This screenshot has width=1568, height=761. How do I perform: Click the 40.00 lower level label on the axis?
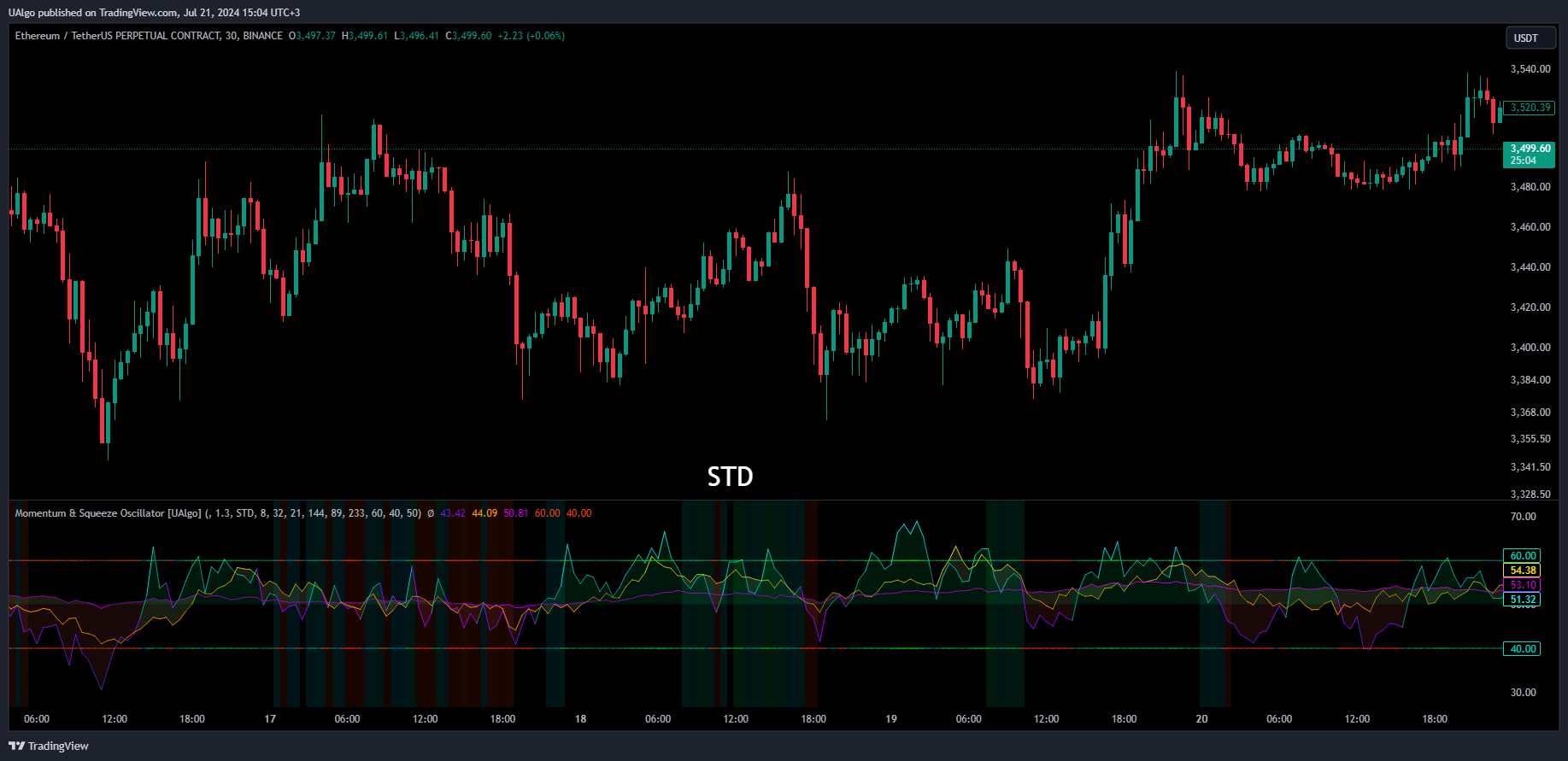tap(1522, 649)
